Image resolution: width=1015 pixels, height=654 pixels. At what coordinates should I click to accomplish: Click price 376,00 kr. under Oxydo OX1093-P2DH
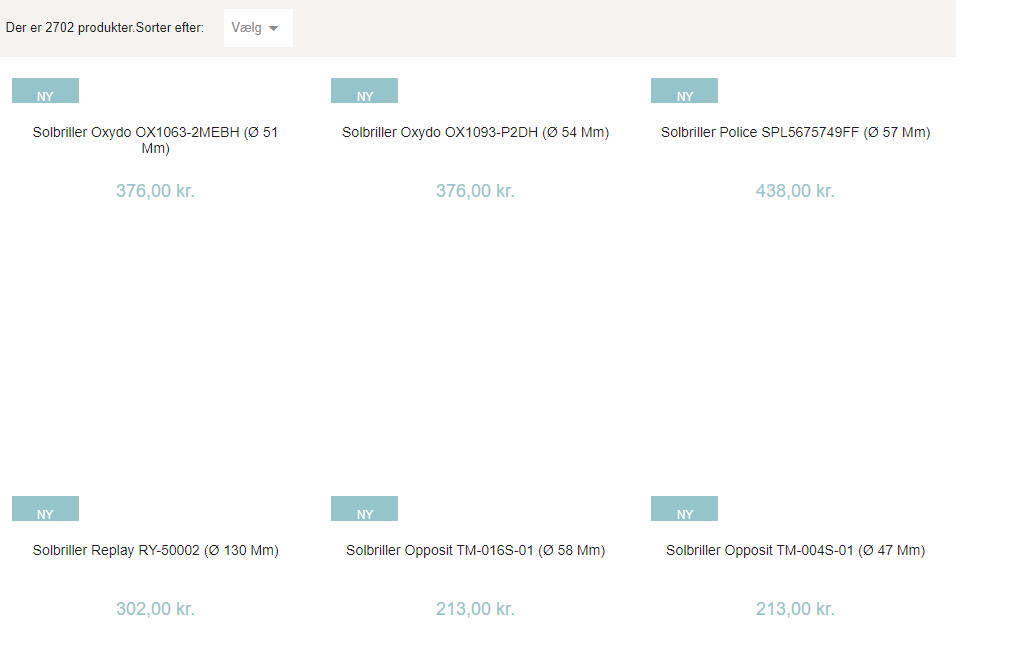(x=475, y=191)
